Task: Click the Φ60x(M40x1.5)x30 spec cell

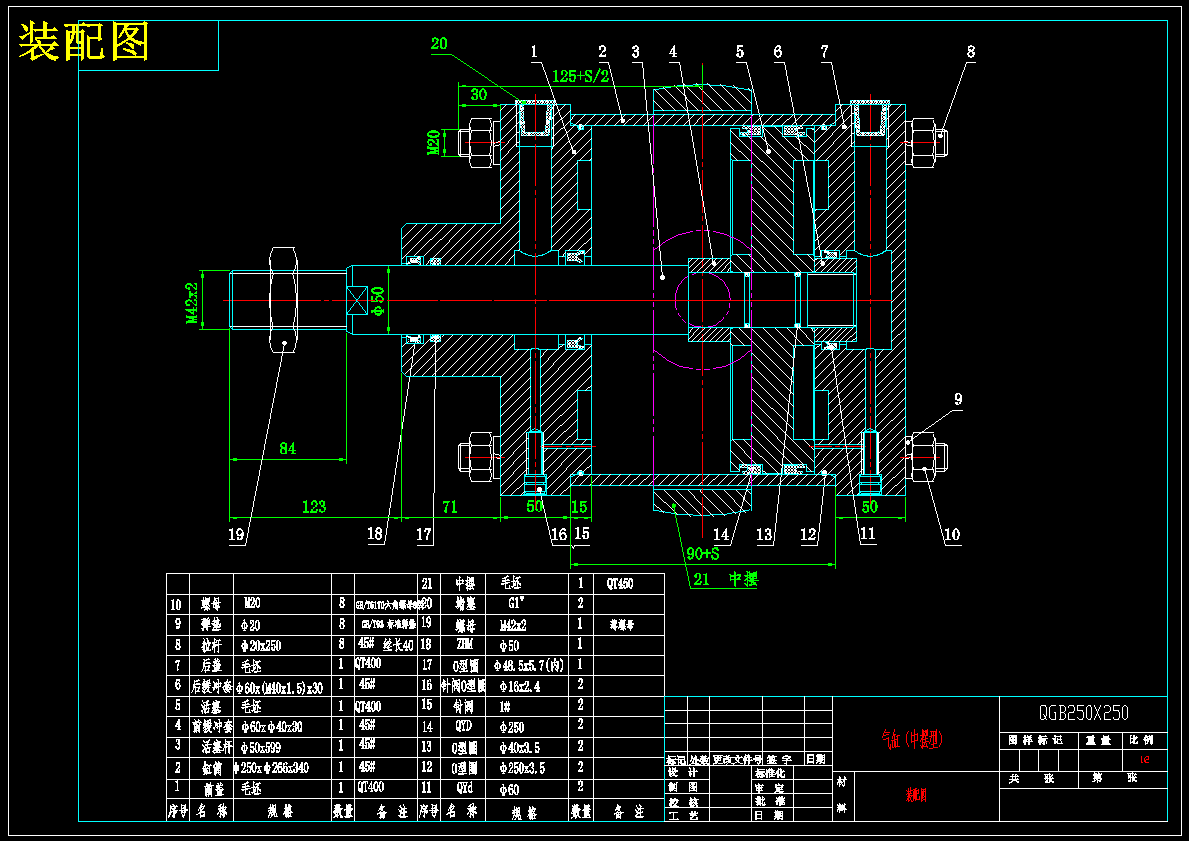Action: 280,687
